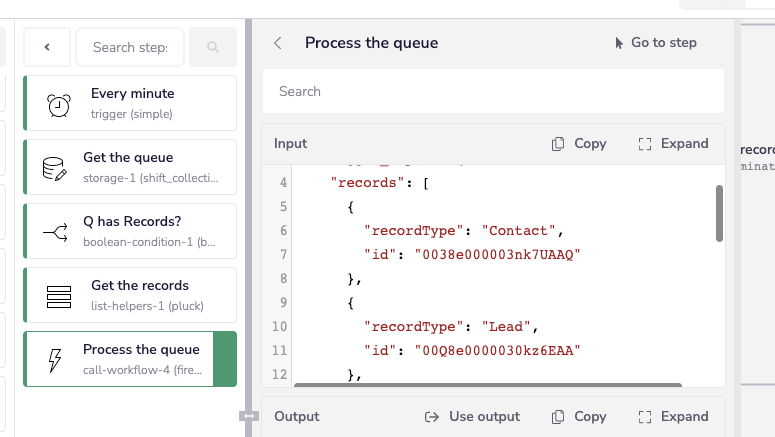Go back using the left arrow beside the title
The height and width of the screenshot is (437, 775).
[278, 43]
